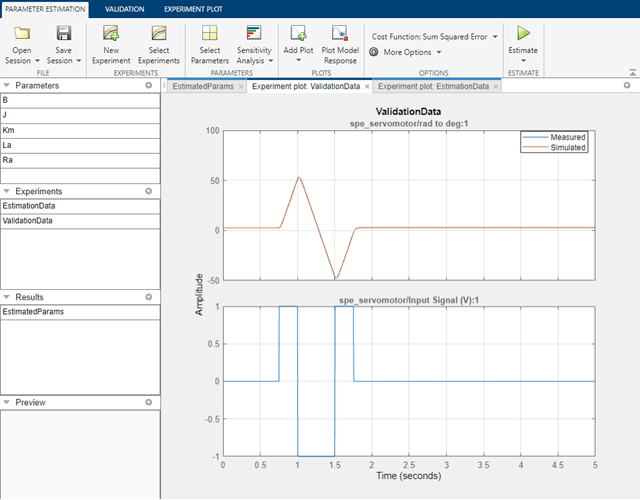This screenshot has width=640, height=500.
Task: Switch to the EstimatedParams document tab
Action: pyautogui.click(x=203, y=86)
